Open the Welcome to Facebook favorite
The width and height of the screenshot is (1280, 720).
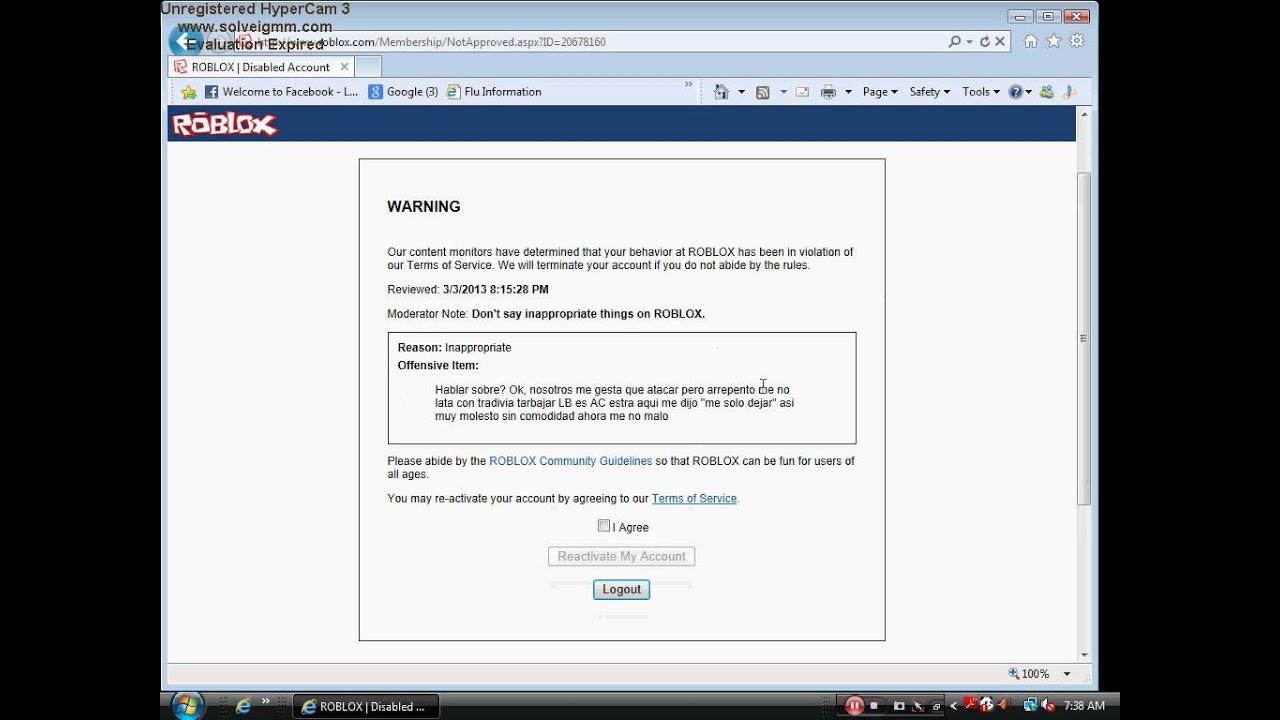(x=281, y=92)
